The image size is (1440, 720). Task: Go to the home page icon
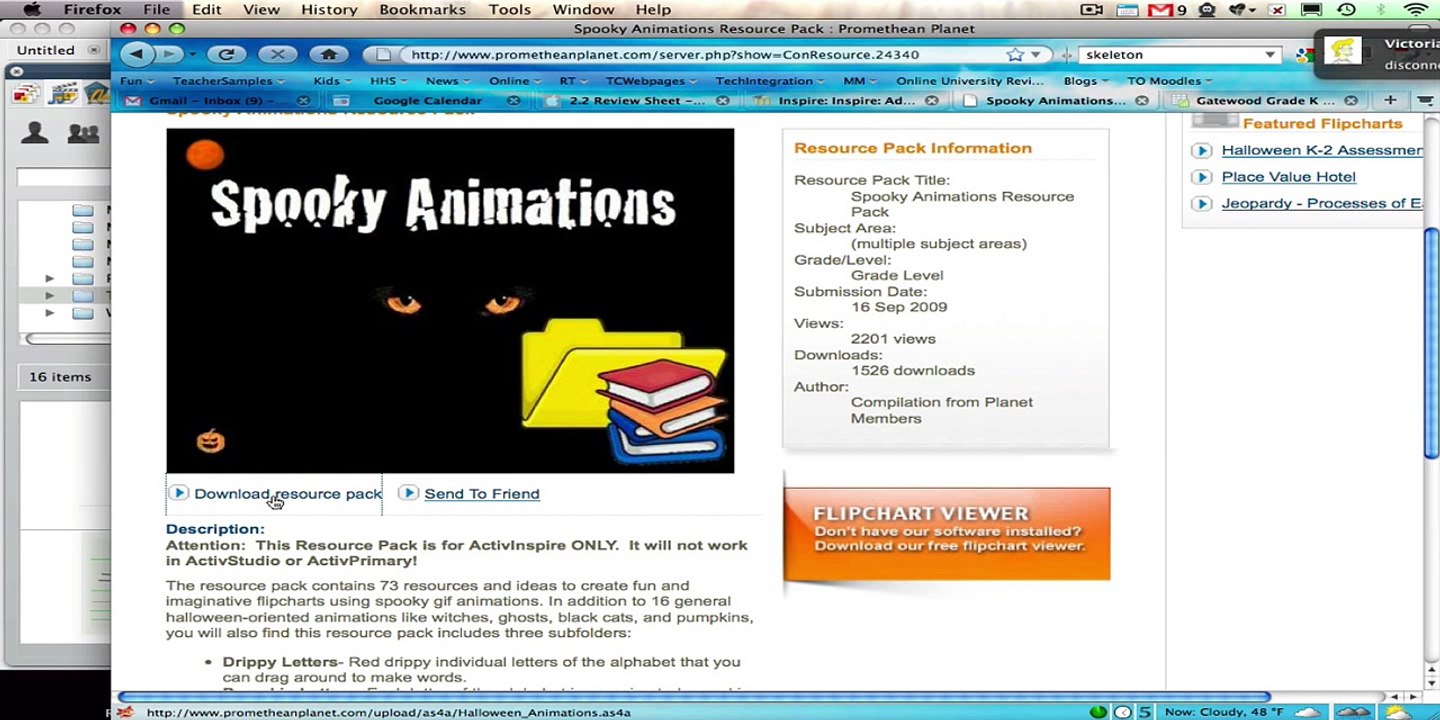pyautogui.click(x=329, y=54)
